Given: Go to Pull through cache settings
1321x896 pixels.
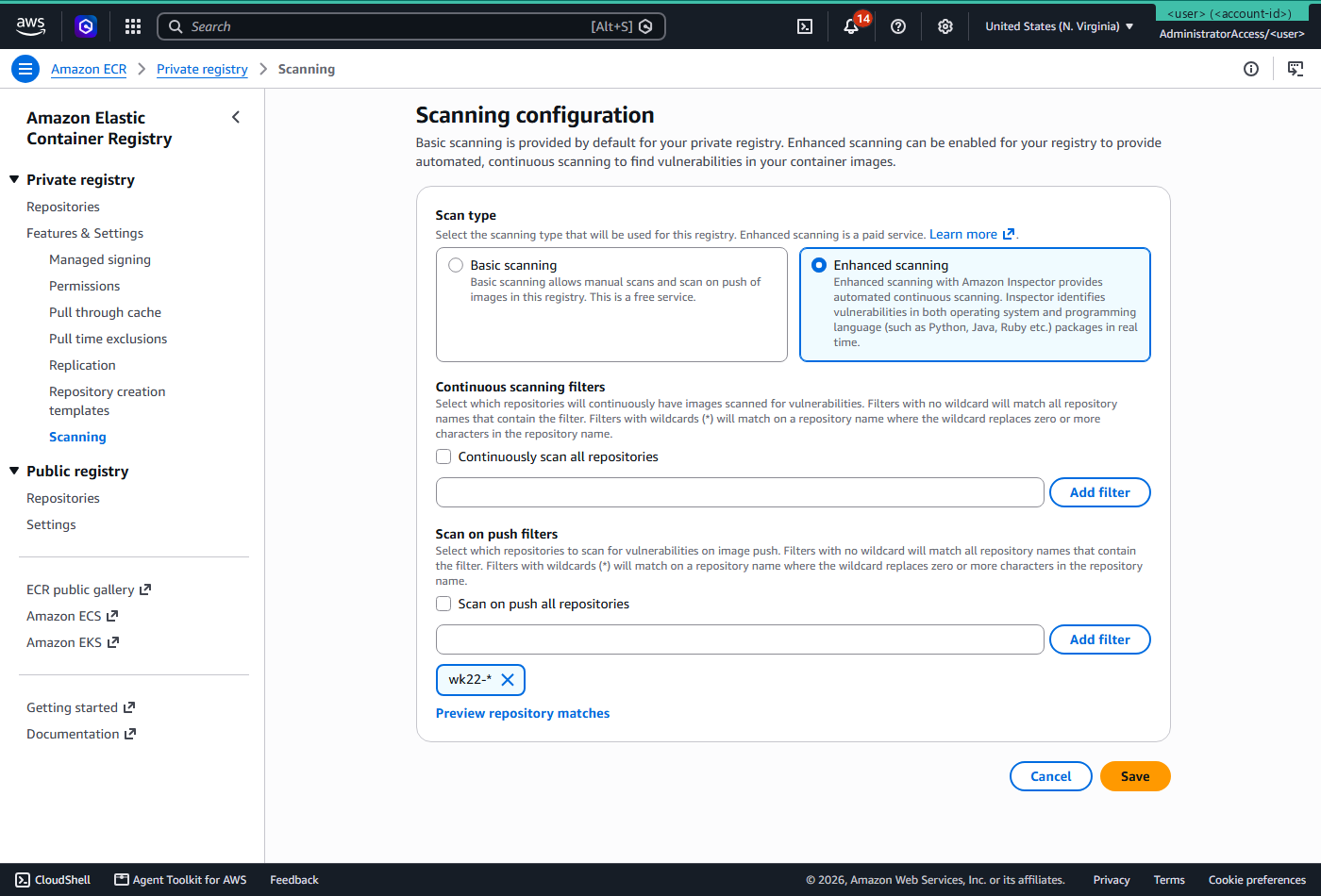Looking at the screenshot, I should [x=105, y=312].
